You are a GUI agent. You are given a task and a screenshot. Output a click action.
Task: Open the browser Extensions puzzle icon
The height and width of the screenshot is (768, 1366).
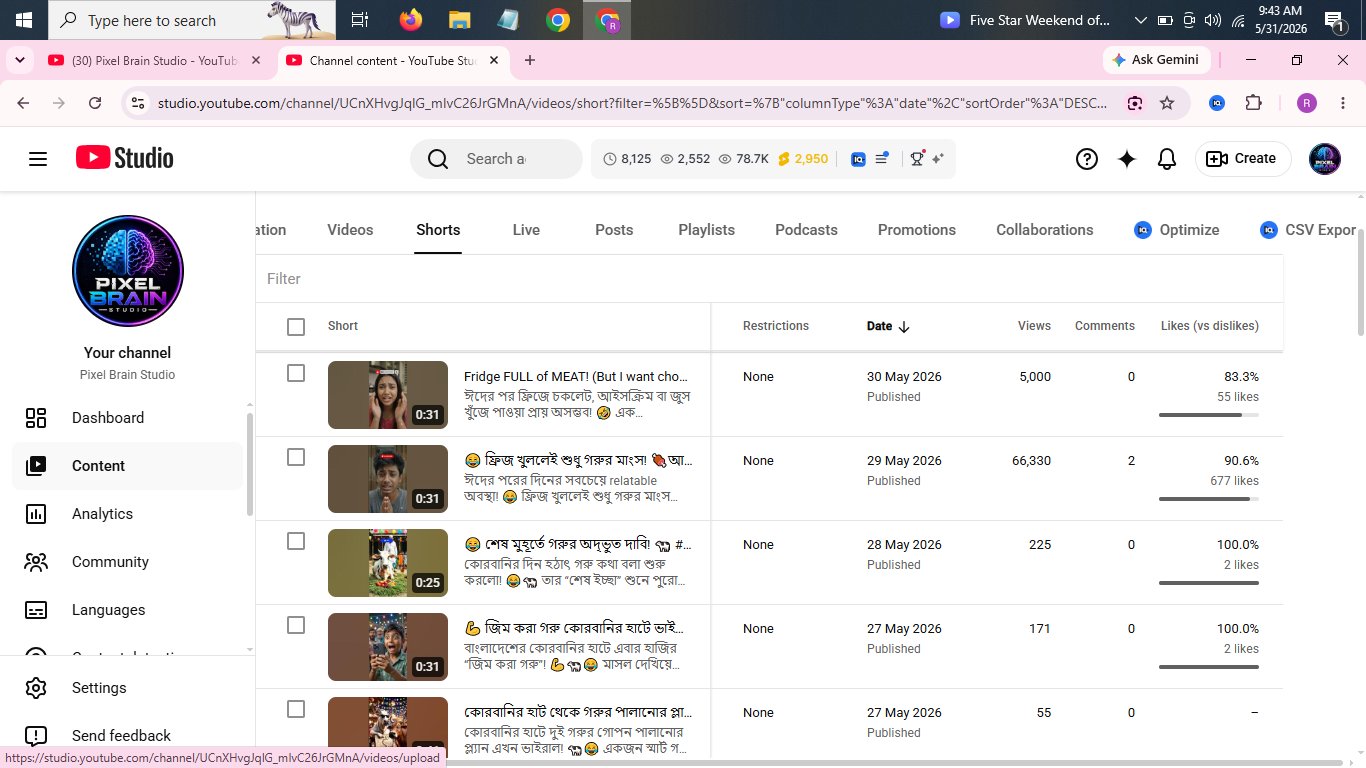pos(1253,103)
